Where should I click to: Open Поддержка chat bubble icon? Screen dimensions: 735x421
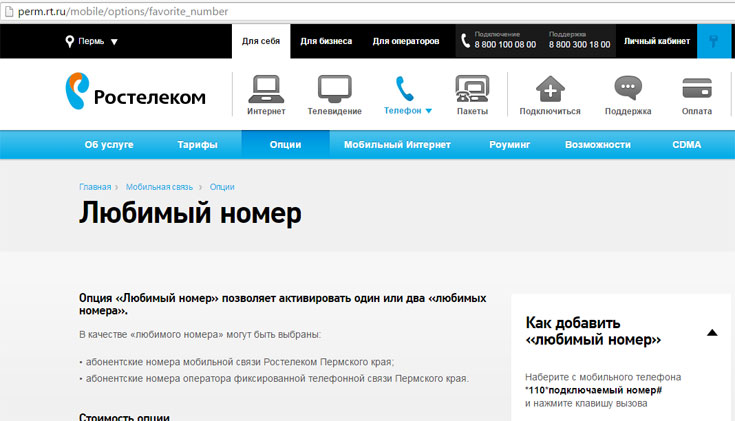(x=628, y=92)
